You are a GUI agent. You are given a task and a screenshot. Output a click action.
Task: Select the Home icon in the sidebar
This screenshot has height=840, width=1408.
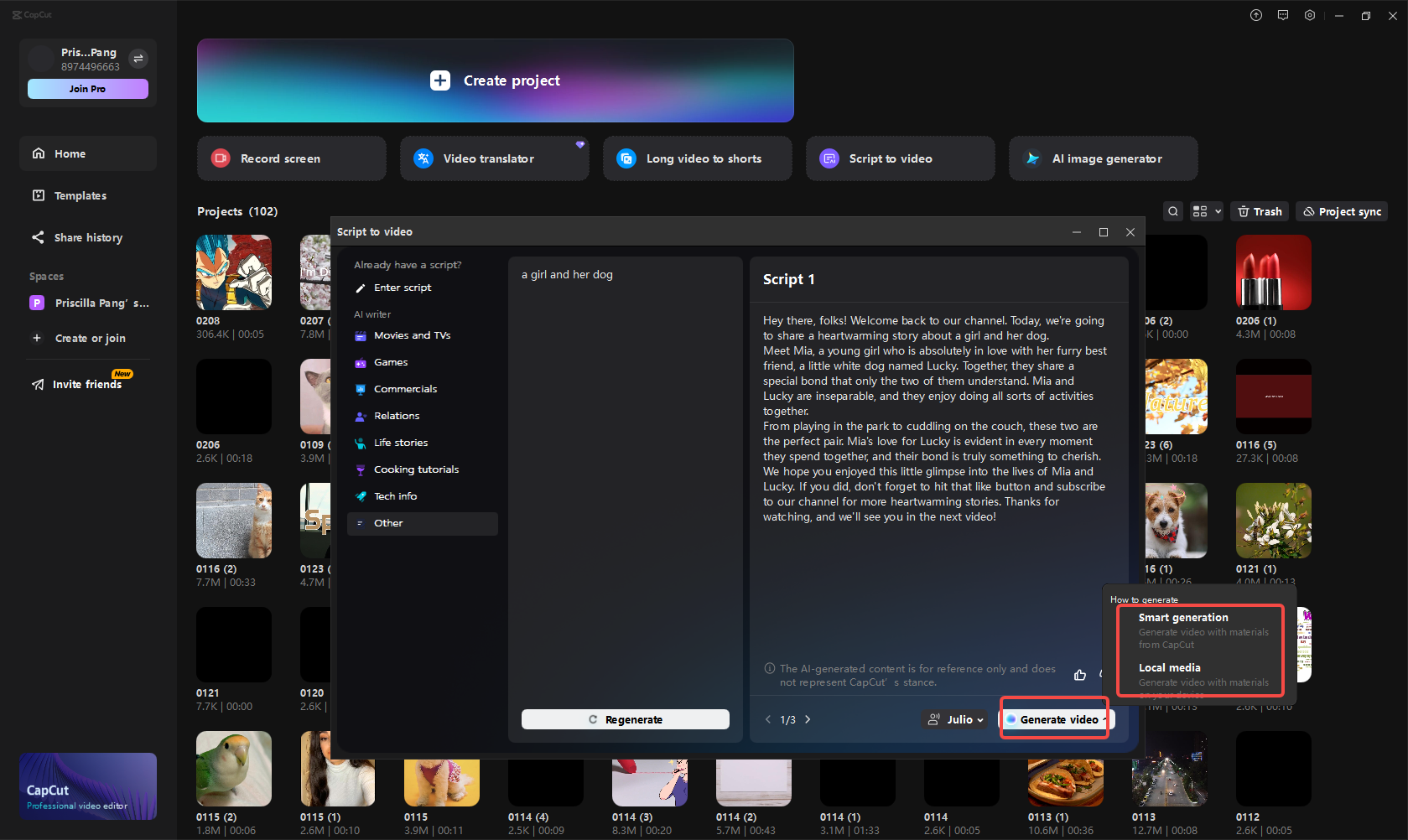click(39, 153)
